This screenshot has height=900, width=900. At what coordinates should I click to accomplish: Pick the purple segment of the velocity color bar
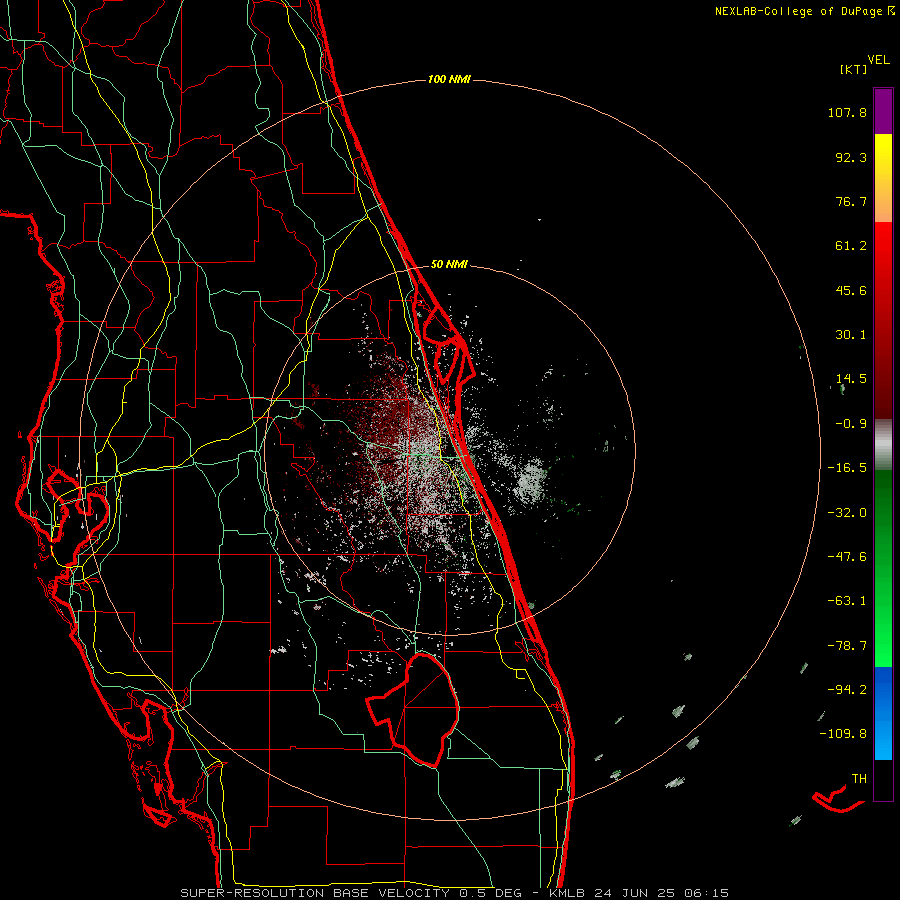(x=883, y=111)
